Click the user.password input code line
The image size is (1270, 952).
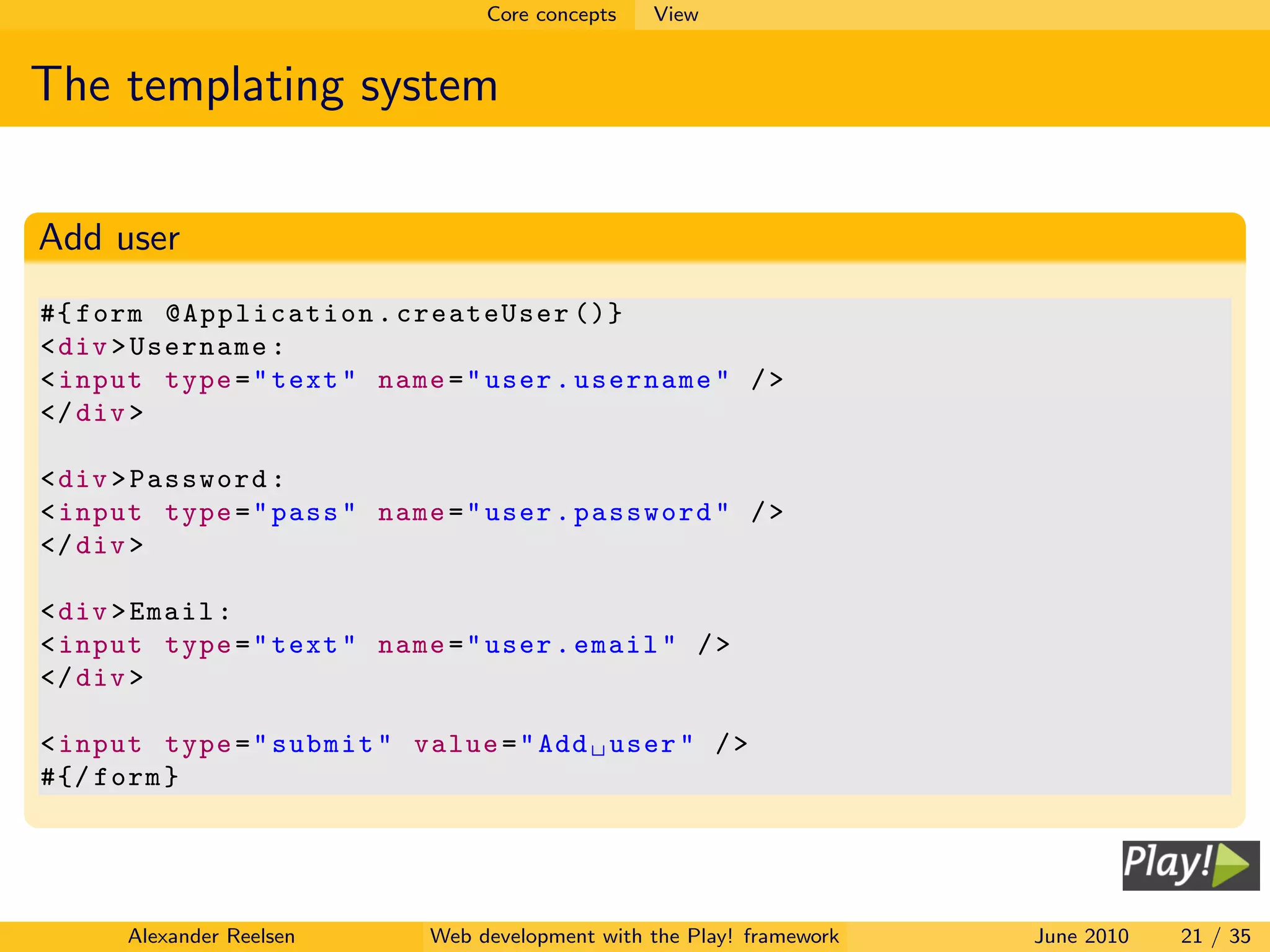(412, 513)
